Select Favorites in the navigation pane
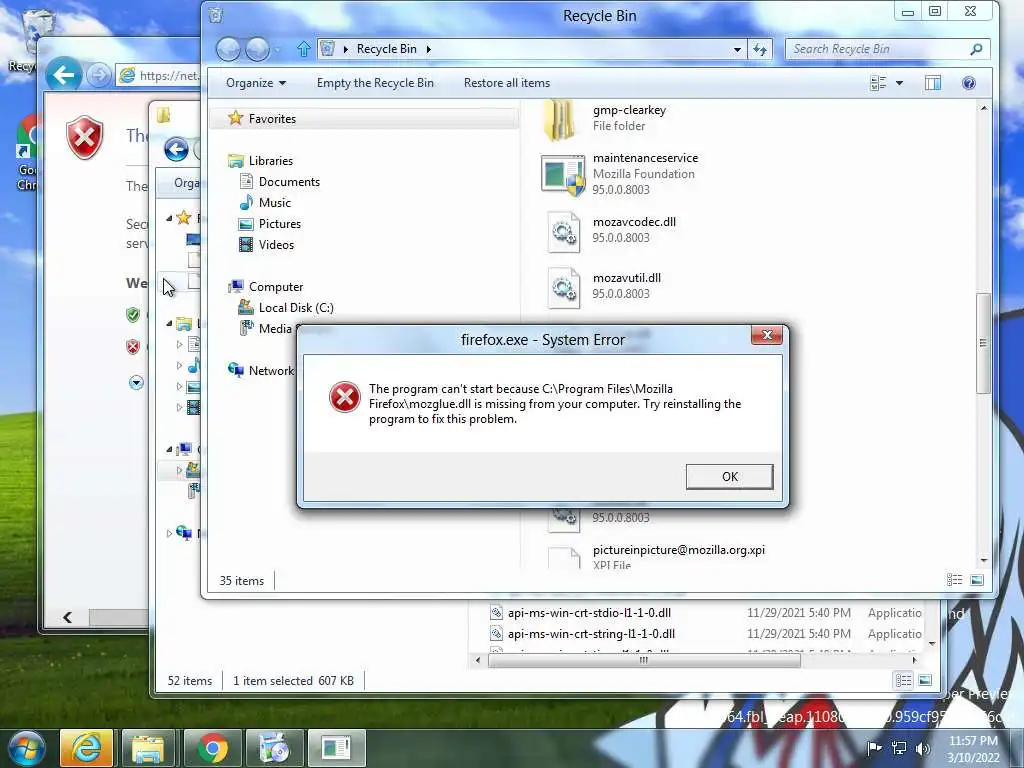The width and height of the screenshot is (1024, 768). click(x=272, y=119)
